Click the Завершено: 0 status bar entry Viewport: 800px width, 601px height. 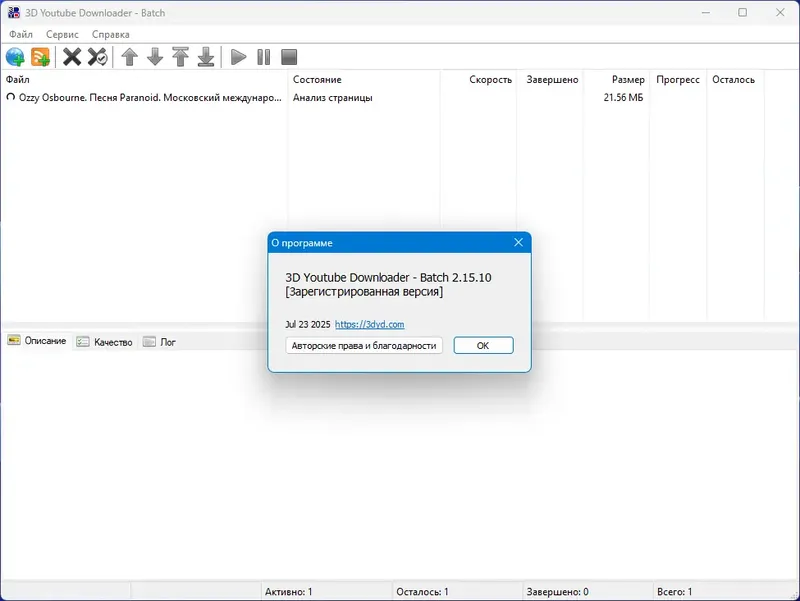(588, 592)
